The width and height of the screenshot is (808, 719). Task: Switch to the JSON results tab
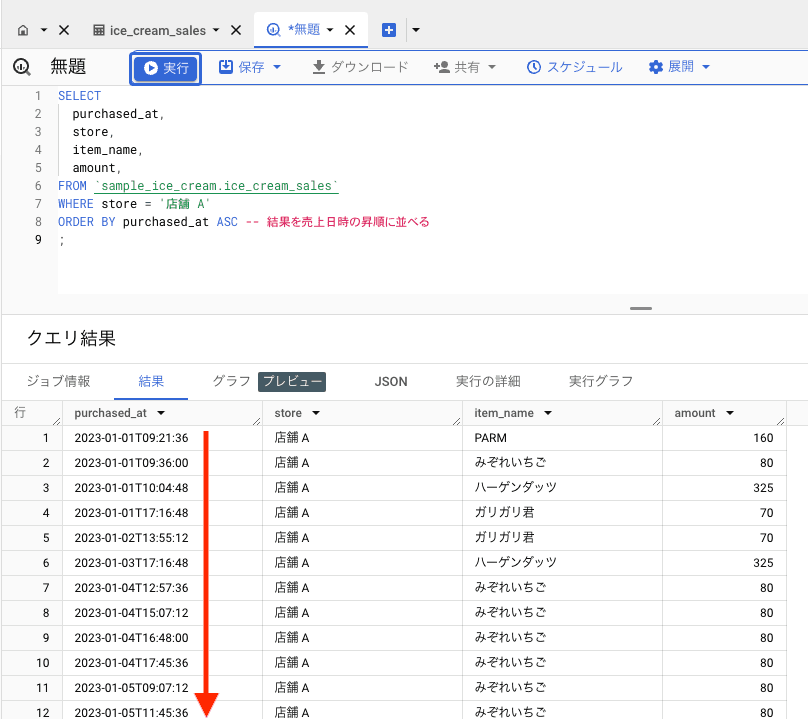pyautogui.click(x=390, y=381)
